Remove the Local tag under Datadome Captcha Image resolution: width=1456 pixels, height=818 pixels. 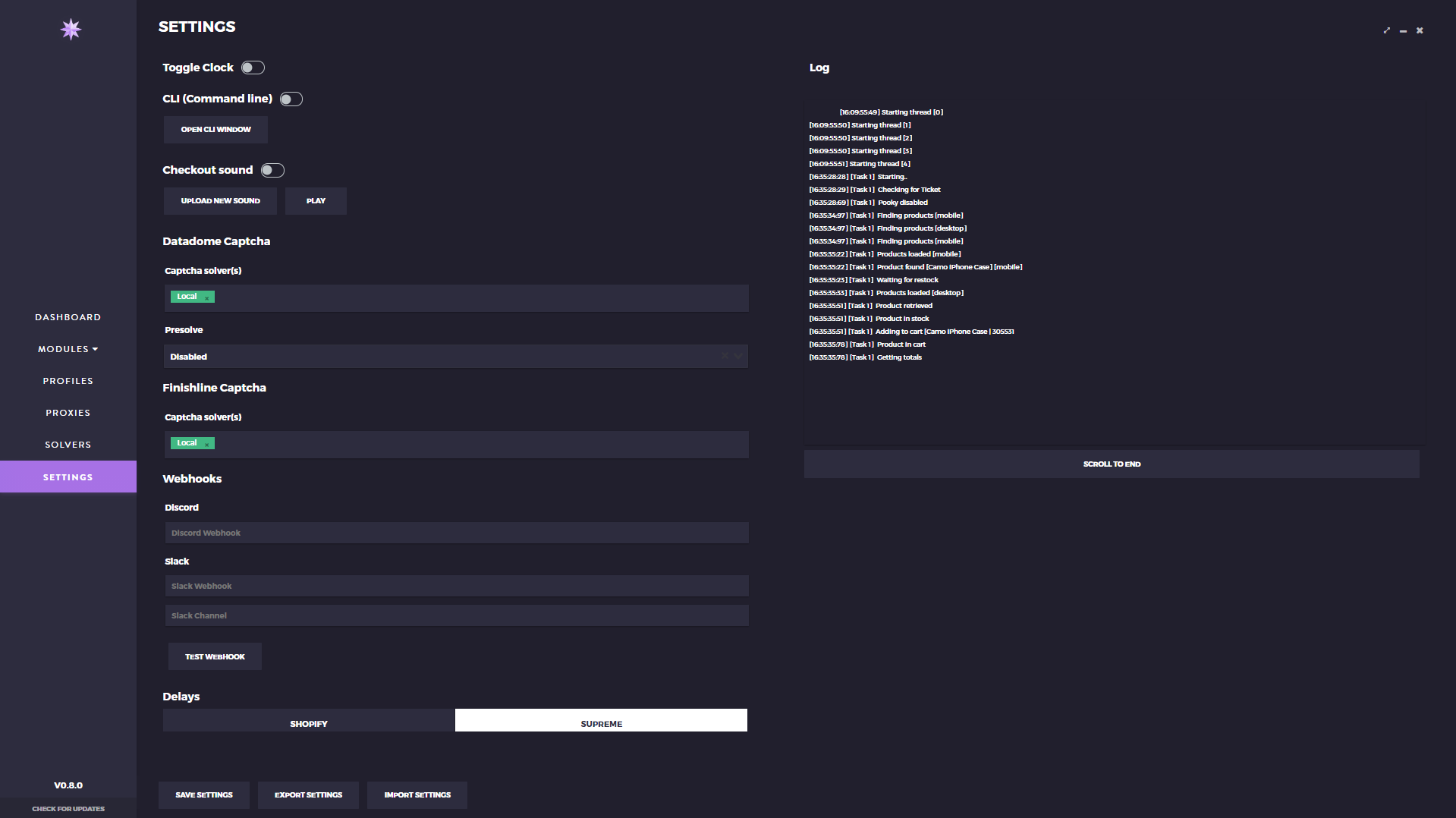[x=207, y=298]
